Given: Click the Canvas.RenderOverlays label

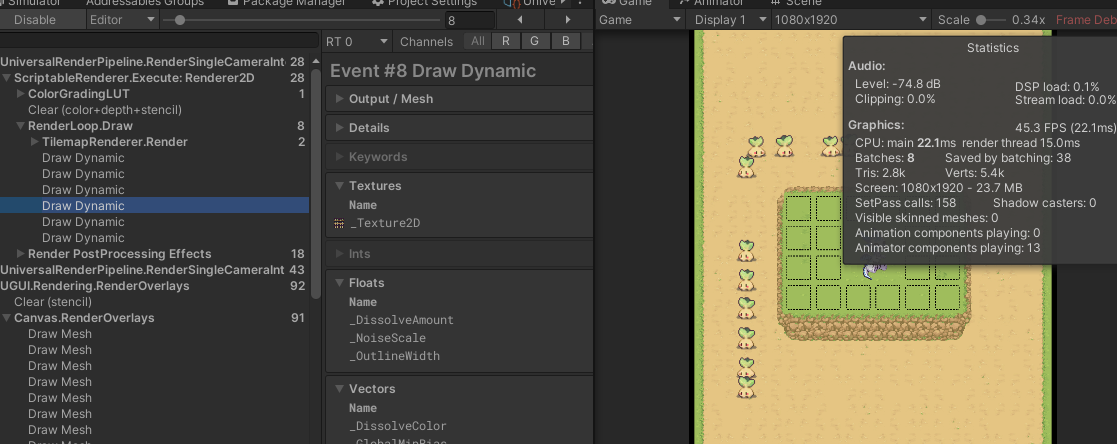Looking at the screenshot, I should coord(84,318).
